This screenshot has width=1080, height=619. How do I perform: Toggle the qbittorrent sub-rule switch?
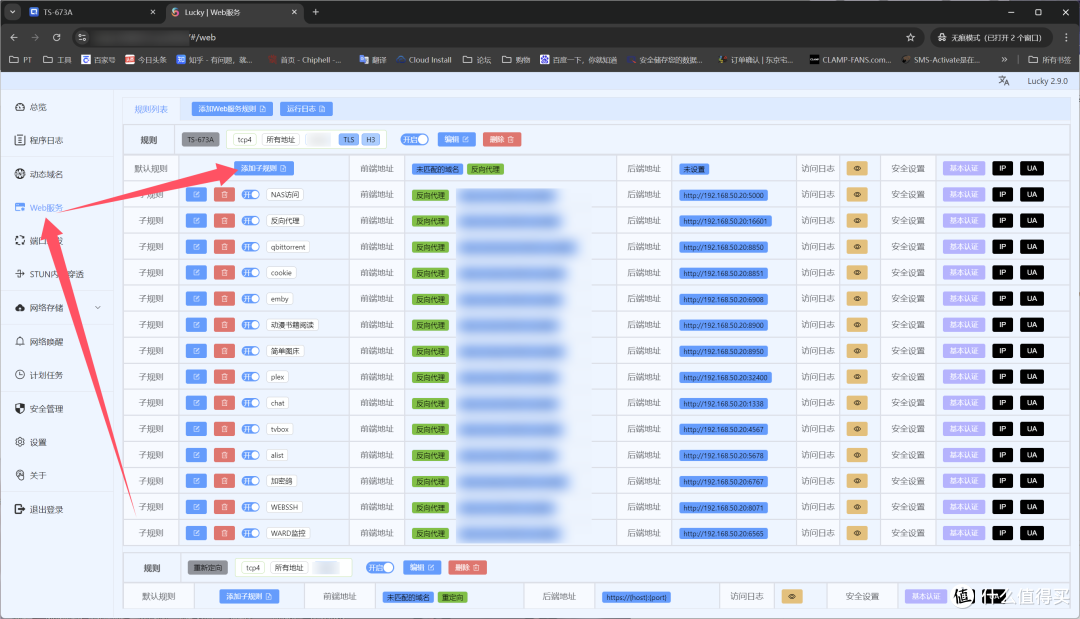pos(251,247)
